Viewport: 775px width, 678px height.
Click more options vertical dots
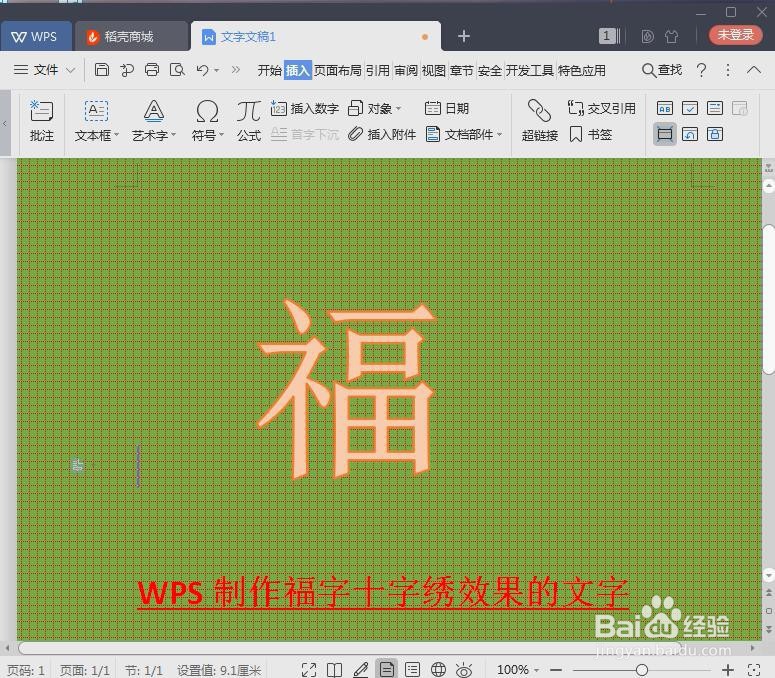pyautogui.click(x=728, y=70)
